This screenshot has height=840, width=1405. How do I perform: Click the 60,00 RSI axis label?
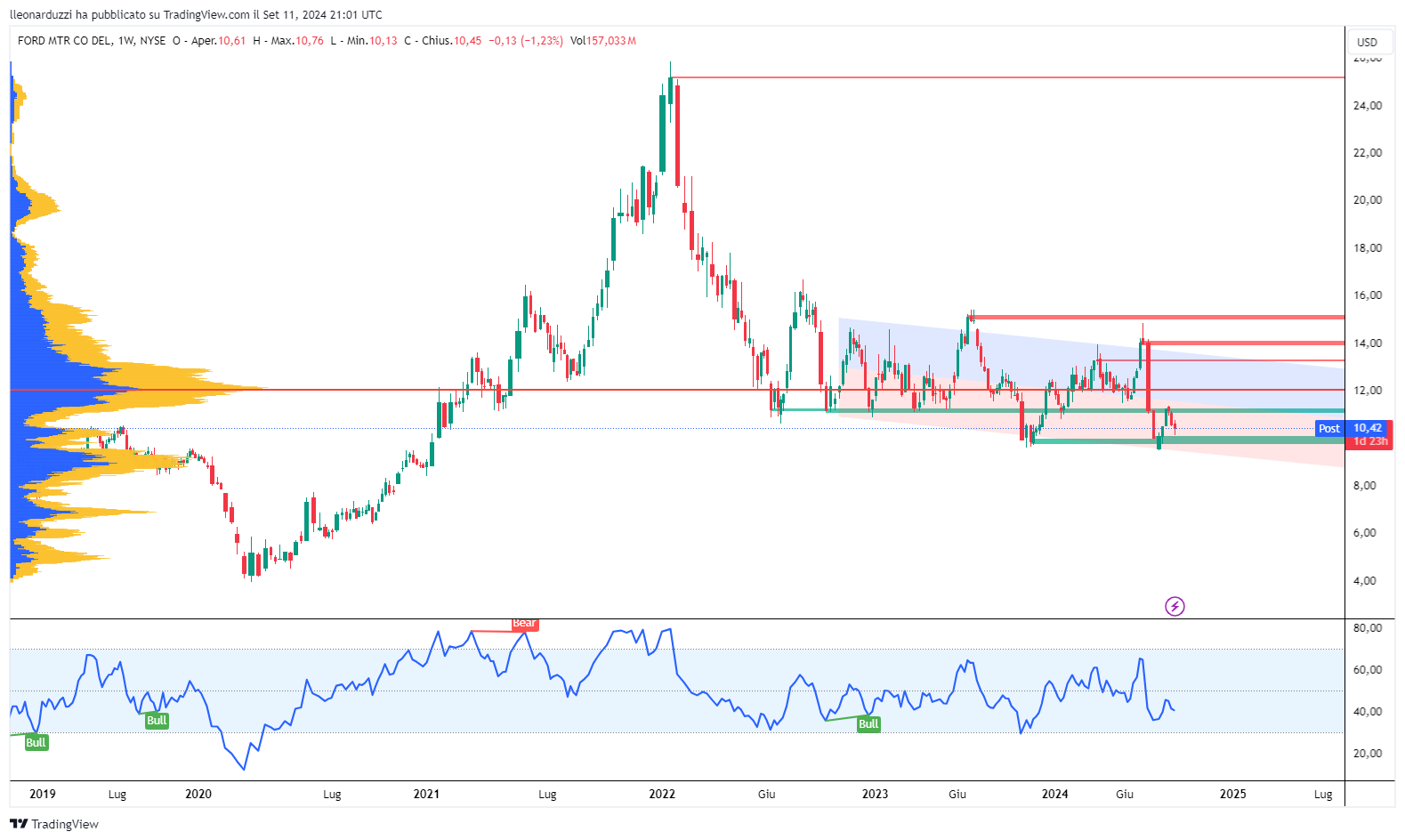1368,670
